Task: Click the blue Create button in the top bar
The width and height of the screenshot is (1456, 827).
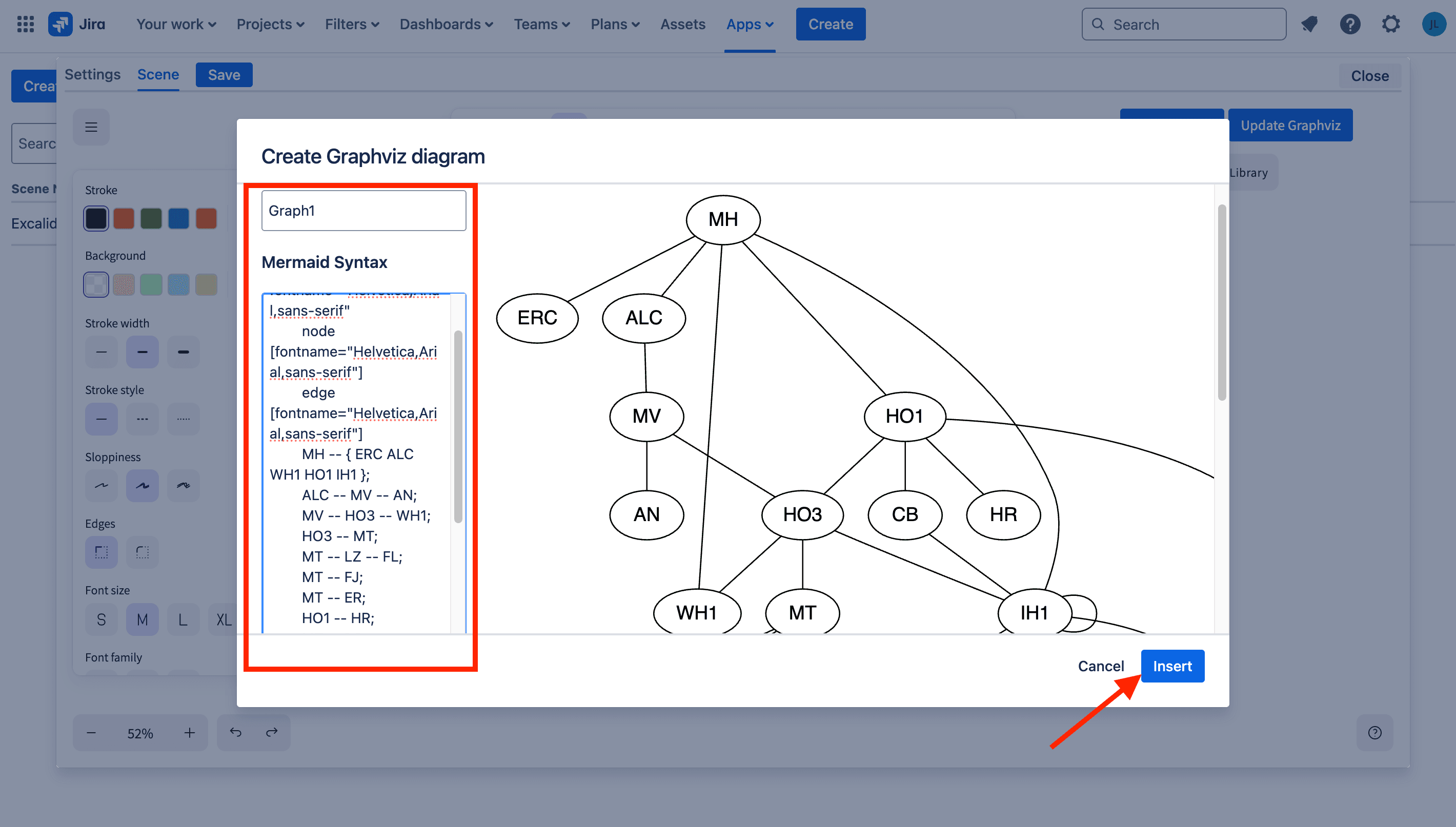Action: click(x=831, y=25)
